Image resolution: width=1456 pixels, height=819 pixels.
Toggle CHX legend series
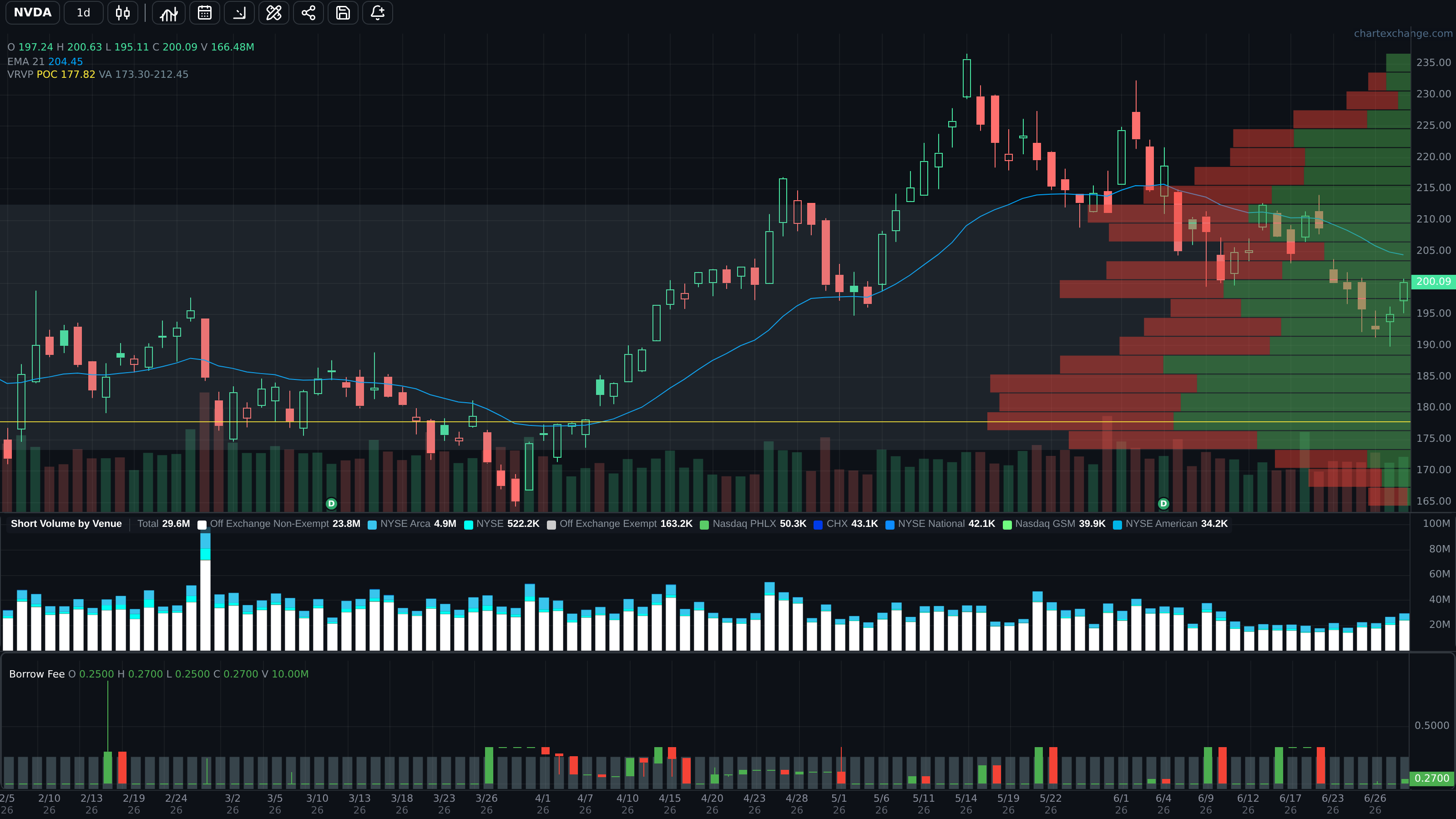pyautogui.click(x=846, y=523)
